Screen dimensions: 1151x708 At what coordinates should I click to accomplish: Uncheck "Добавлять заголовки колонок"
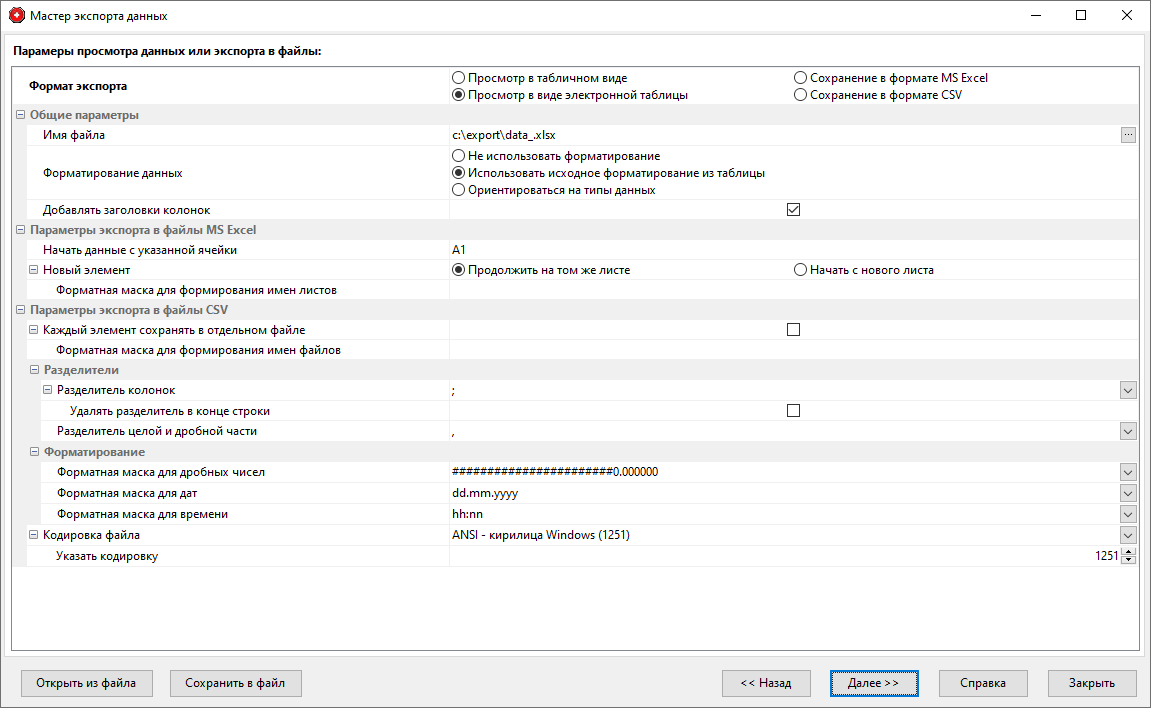pos(793,209)
